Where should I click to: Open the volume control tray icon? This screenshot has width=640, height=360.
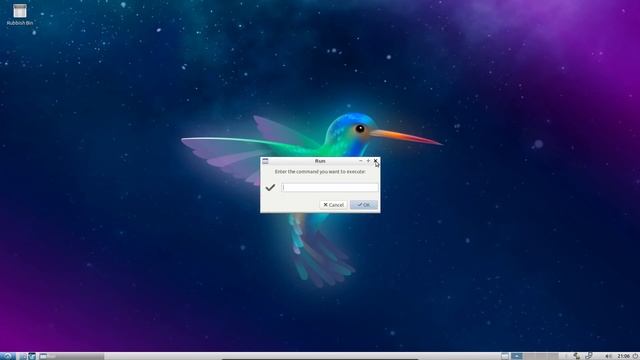point(608,356)
